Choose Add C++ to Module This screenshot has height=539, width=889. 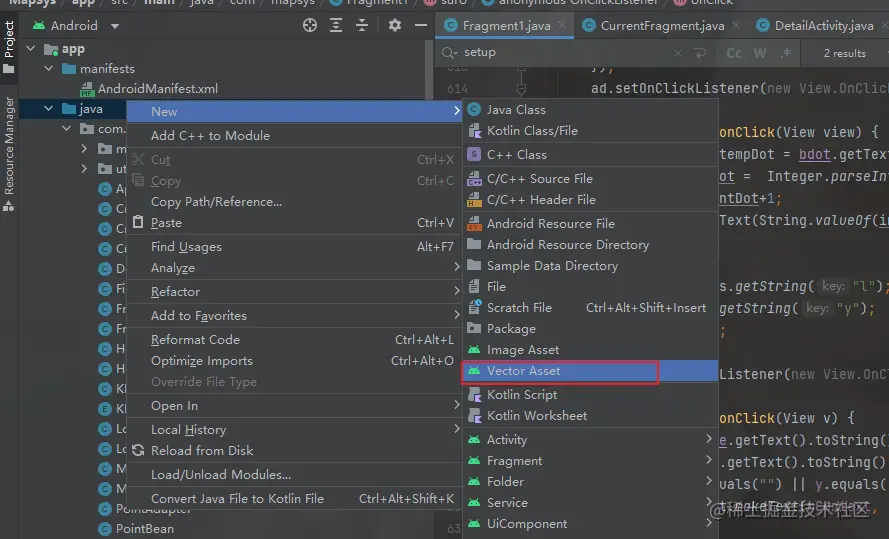tap(294, 135)
